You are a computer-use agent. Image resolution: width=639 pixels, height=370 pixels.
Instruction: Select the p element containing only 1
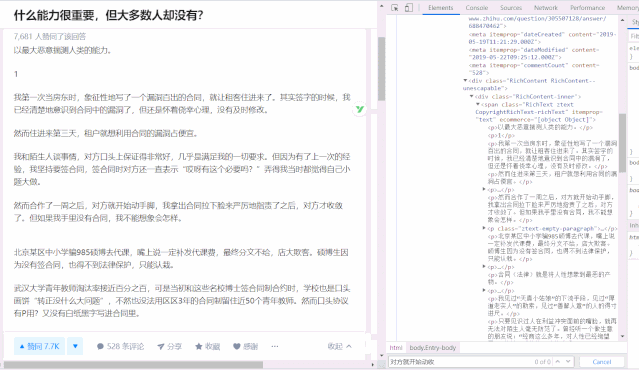501,135
